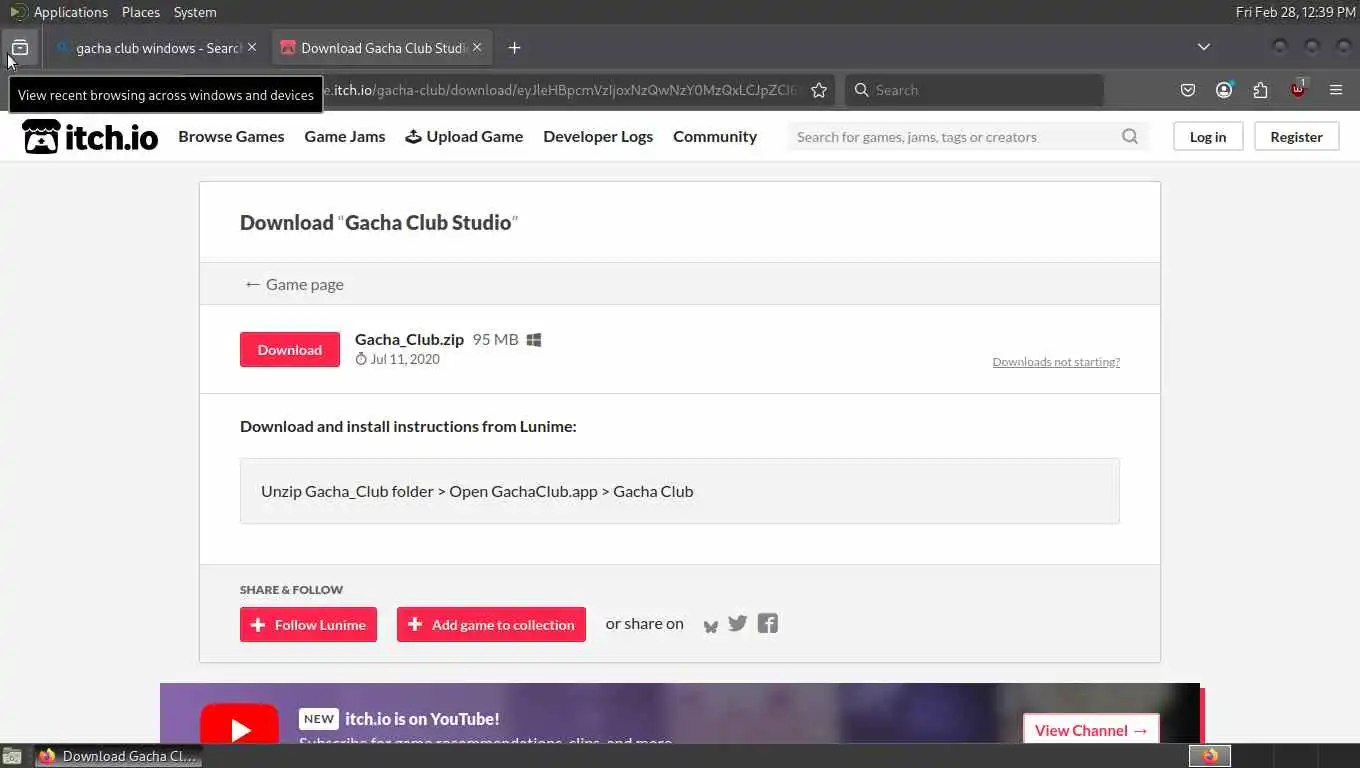This screenshot has width=1360, height=768.
Task: Open the Applications menu
Action: click(x=70, y=12)
